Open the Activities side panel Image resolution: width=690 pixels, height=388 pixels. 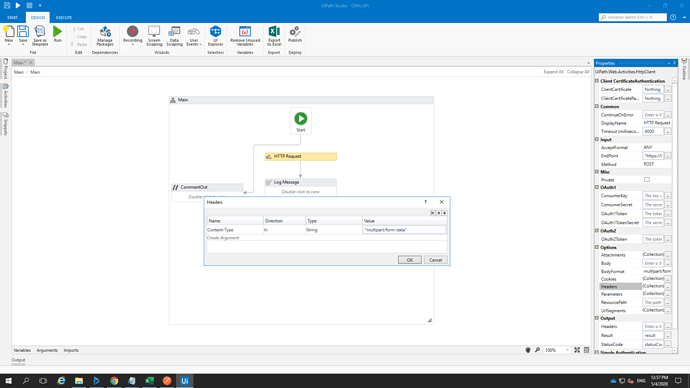[6, 95]
